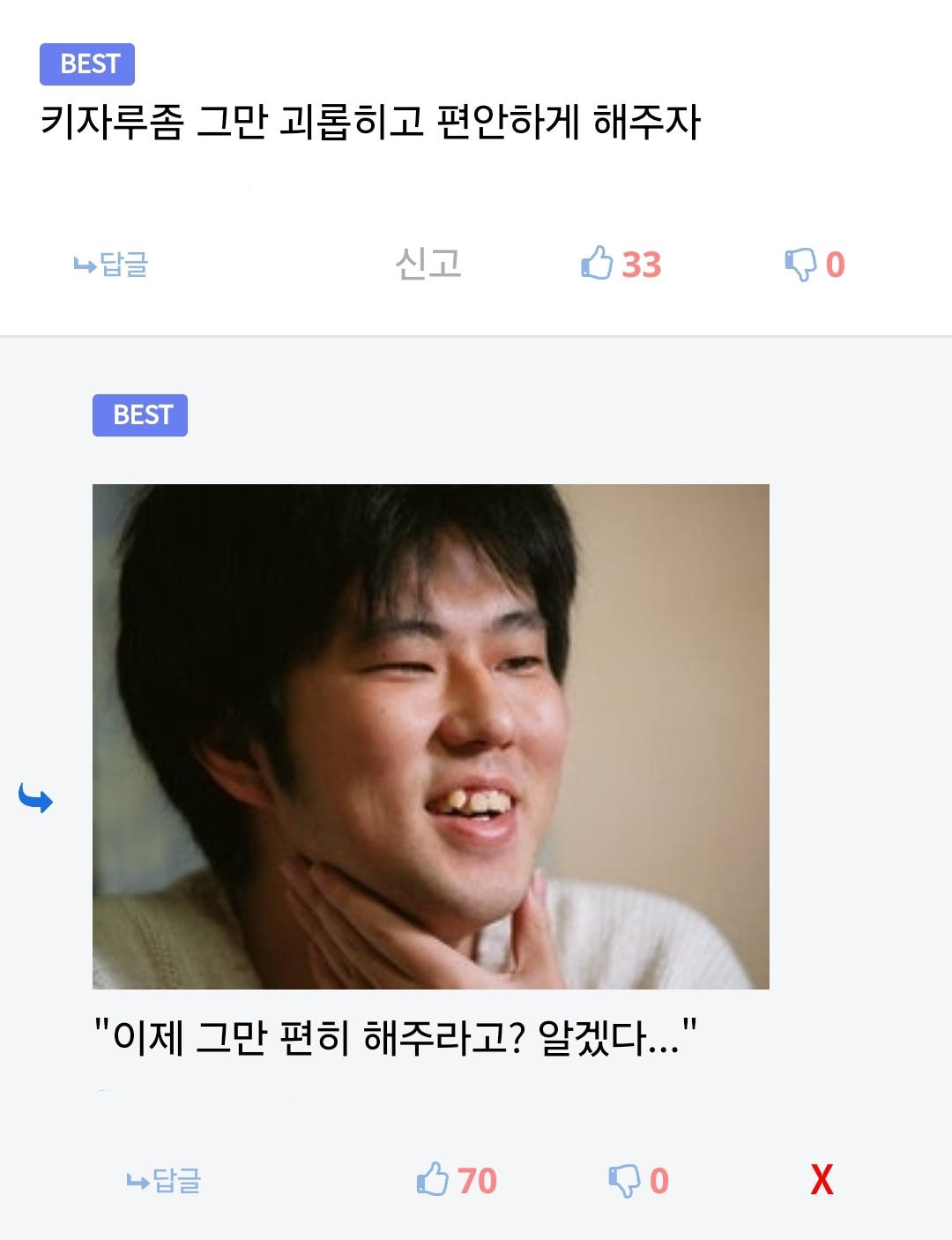
Task: Report the top comment via 신고
Action: [x=428, y=263]
